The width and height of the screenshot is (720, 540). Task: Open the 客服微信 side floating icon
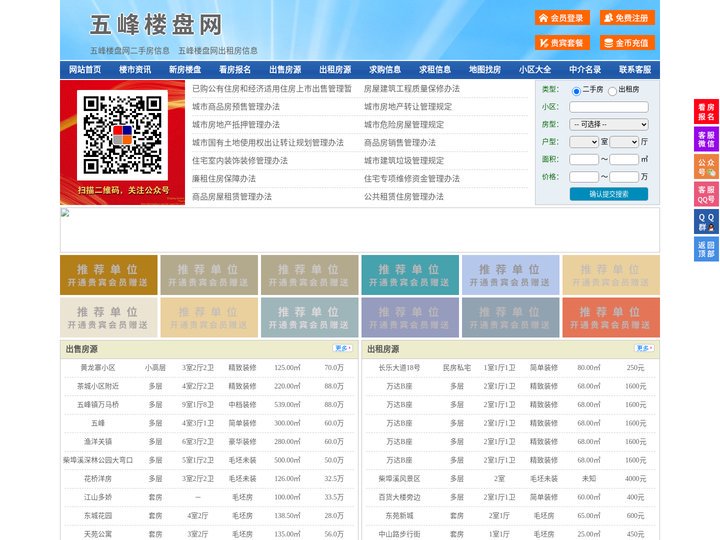point(706,139)
